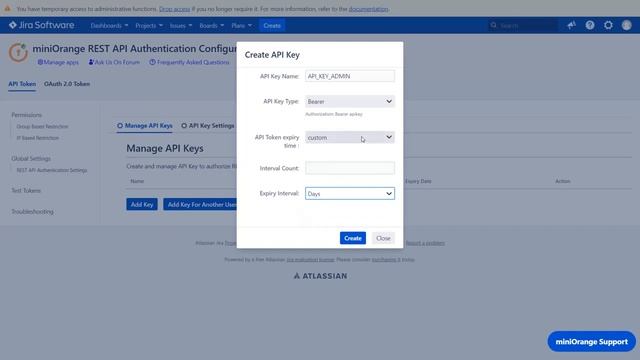Open the help question mark icon
This screenshot has width=640, height=360.
[x=590, y=25]
